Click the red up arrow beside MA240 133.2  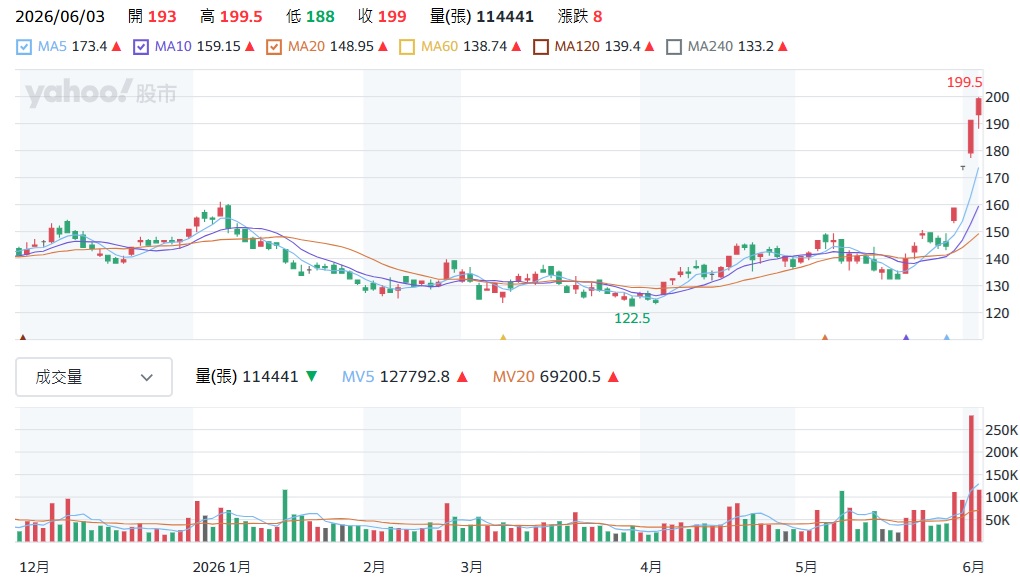[783, 46]
